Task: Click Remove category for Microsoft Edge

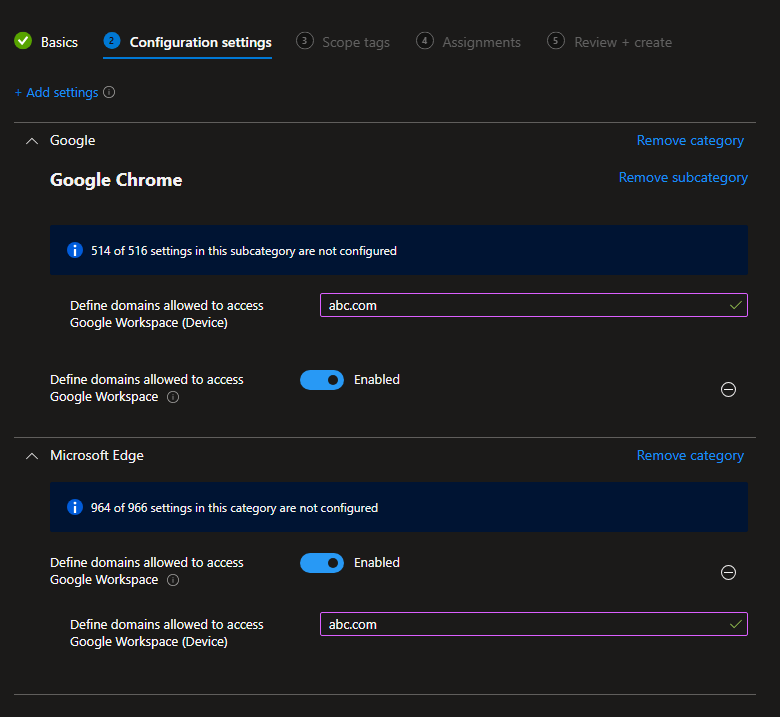Action: [690, 456]
